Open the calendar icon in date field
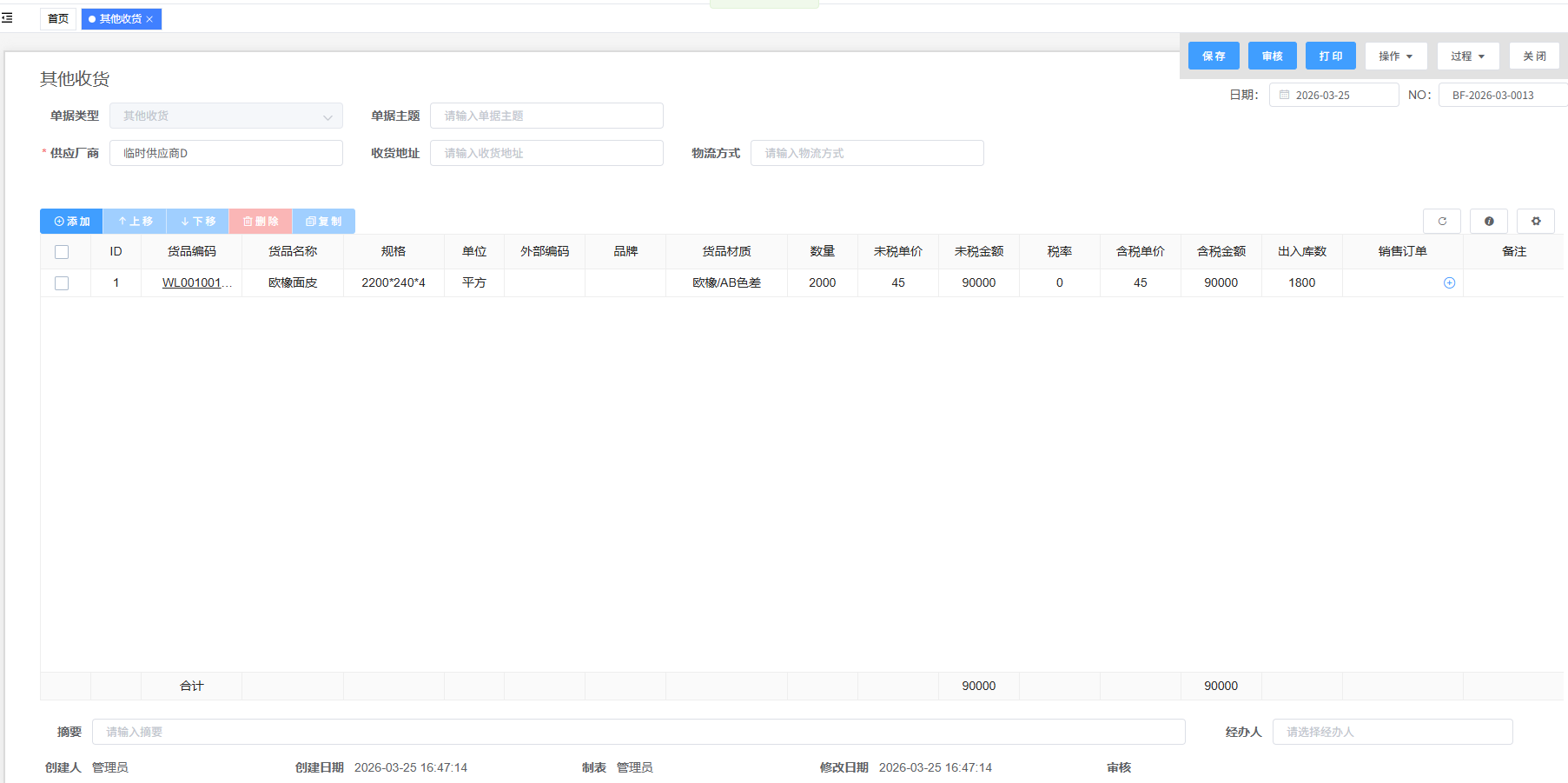The image size is (1568, 783). click(1285, 95)
